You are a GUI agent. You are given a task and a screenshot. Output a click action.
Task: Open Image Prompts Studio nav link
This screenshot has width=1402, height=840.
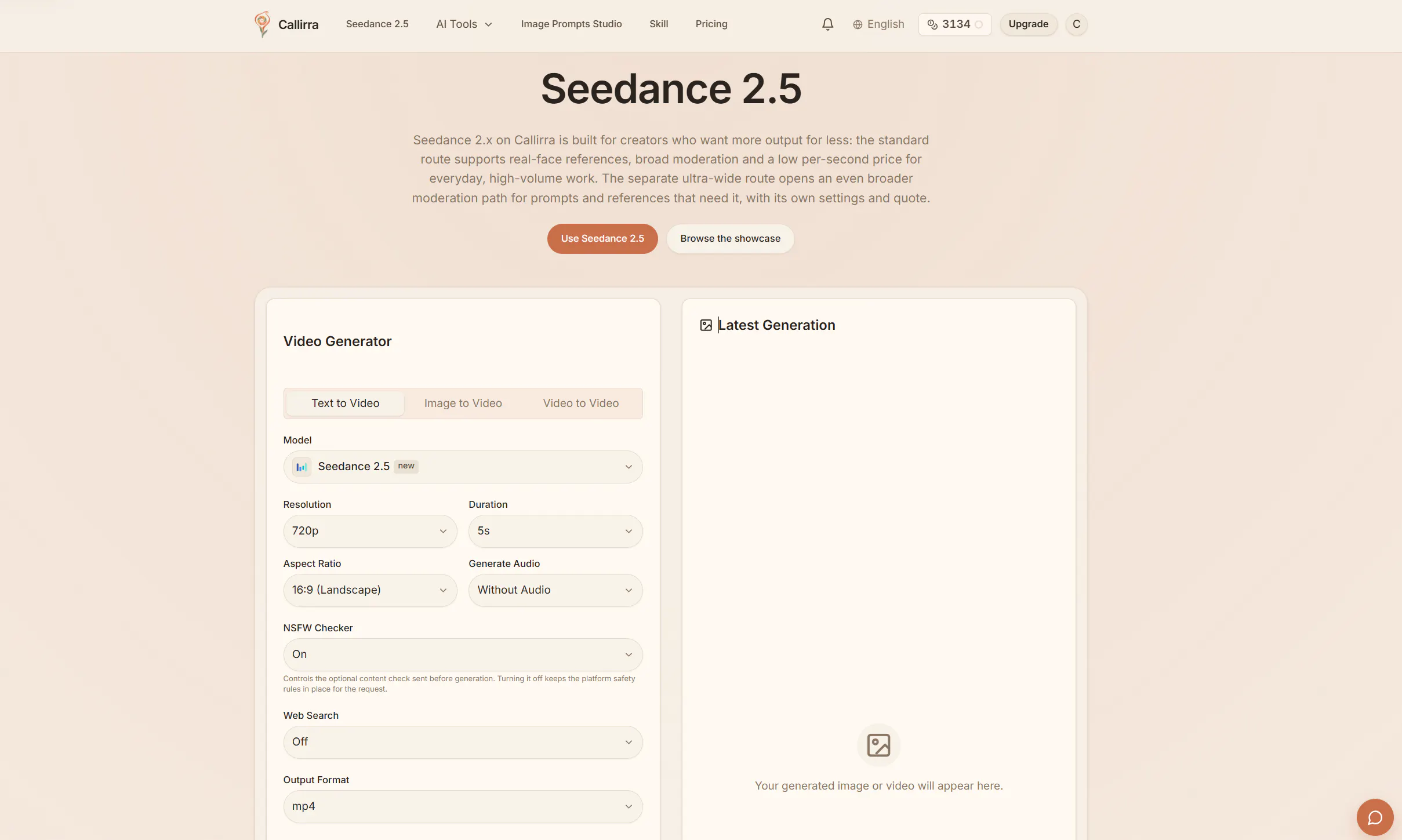pyautogui.click(x=571, y=24)
